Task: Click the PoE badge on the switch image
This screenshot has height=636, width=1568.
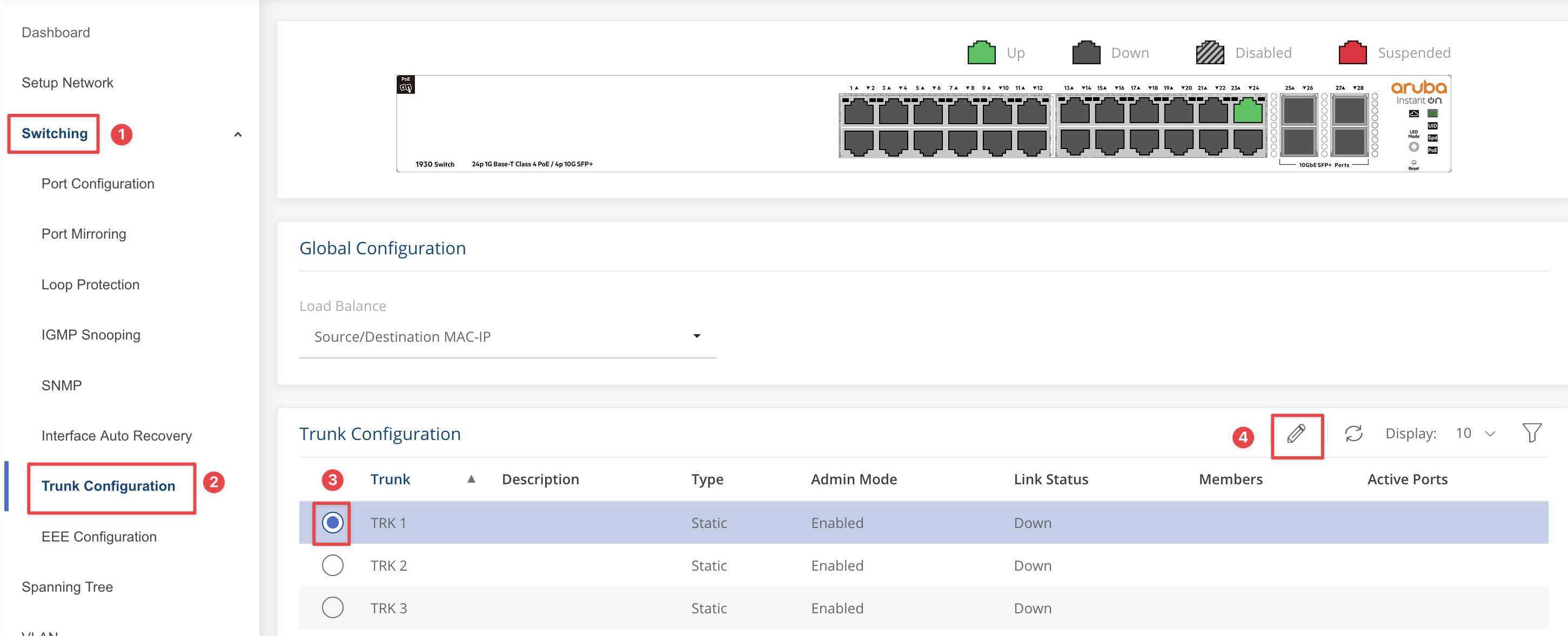Action: 406,85
